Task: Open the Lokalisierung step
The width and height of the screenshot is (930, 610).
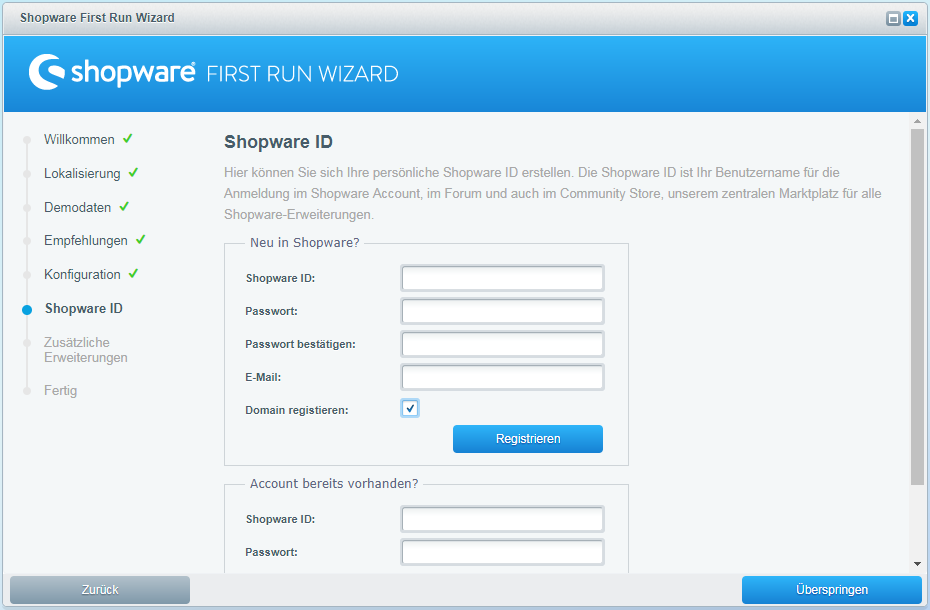Action: pos(82,173)
